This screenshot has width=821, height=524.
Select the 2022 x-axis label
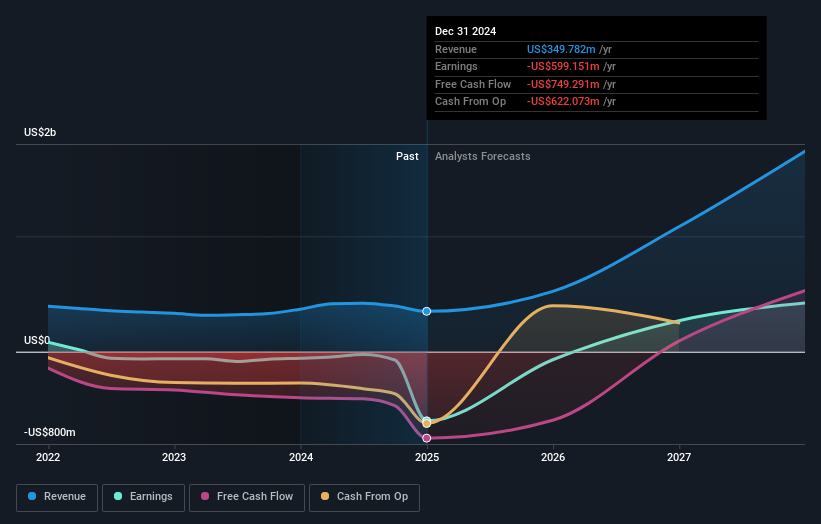pos(48,458)
